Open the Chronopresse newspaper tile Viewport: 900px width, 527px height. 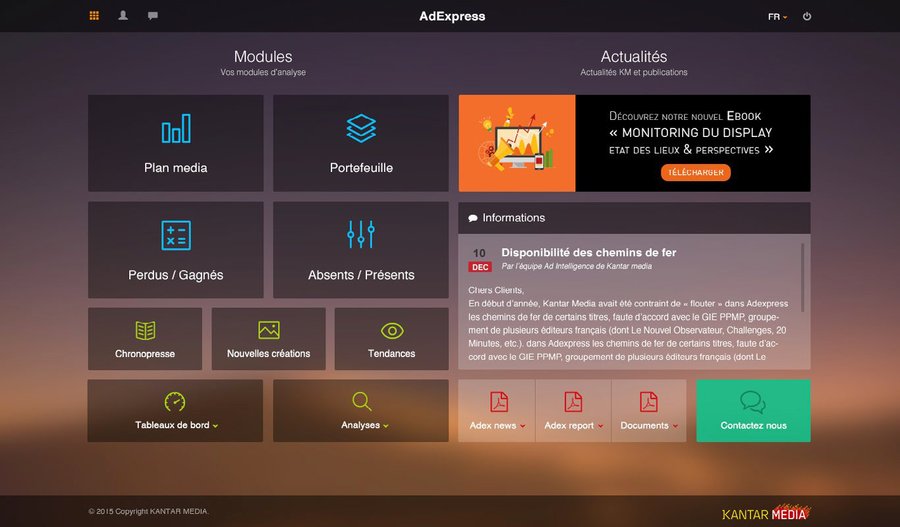coord(145,339)
